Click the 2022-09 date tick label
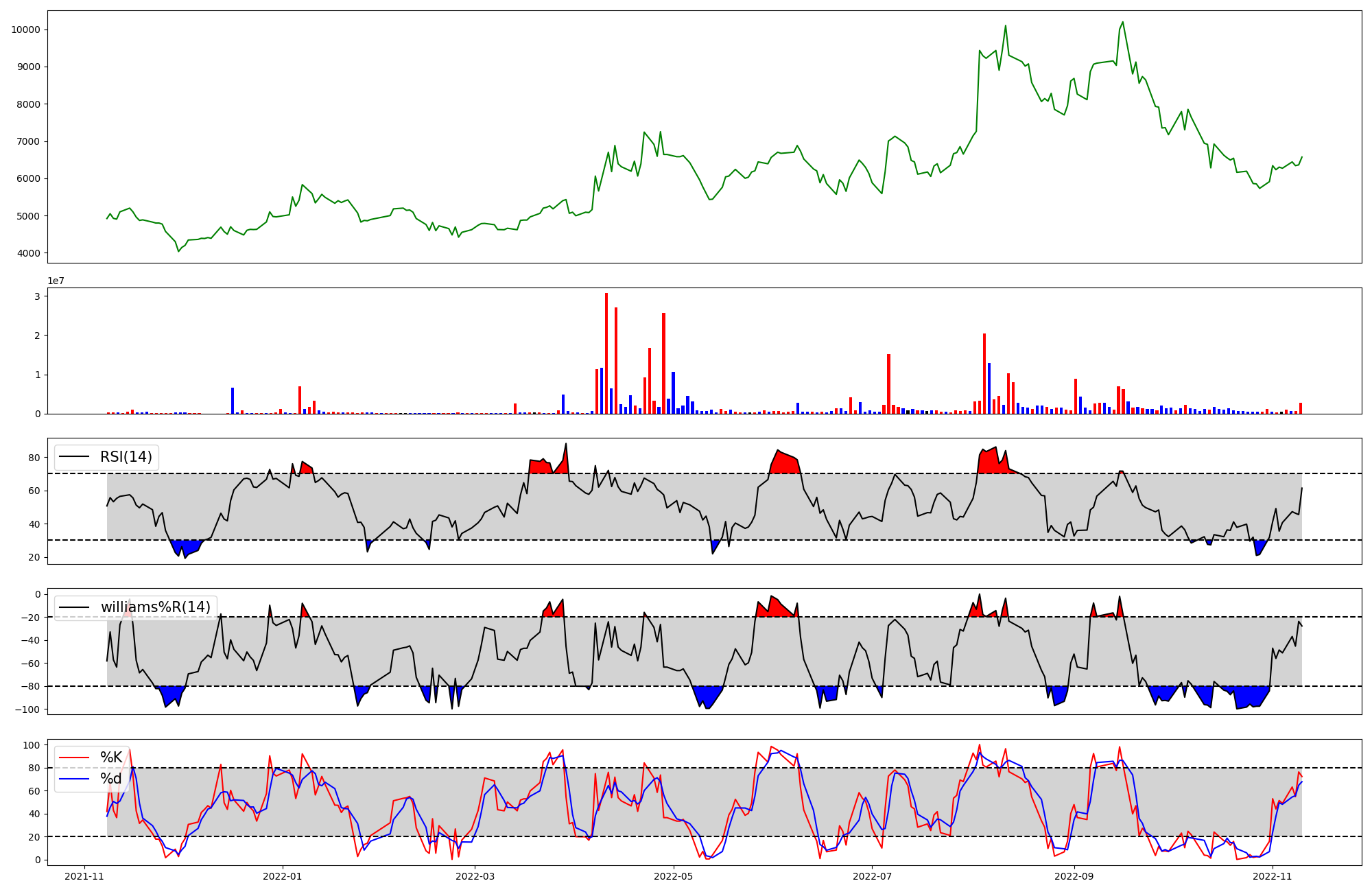The height and width of the screenshot is (892, 1372). [x=1074, y=876]
